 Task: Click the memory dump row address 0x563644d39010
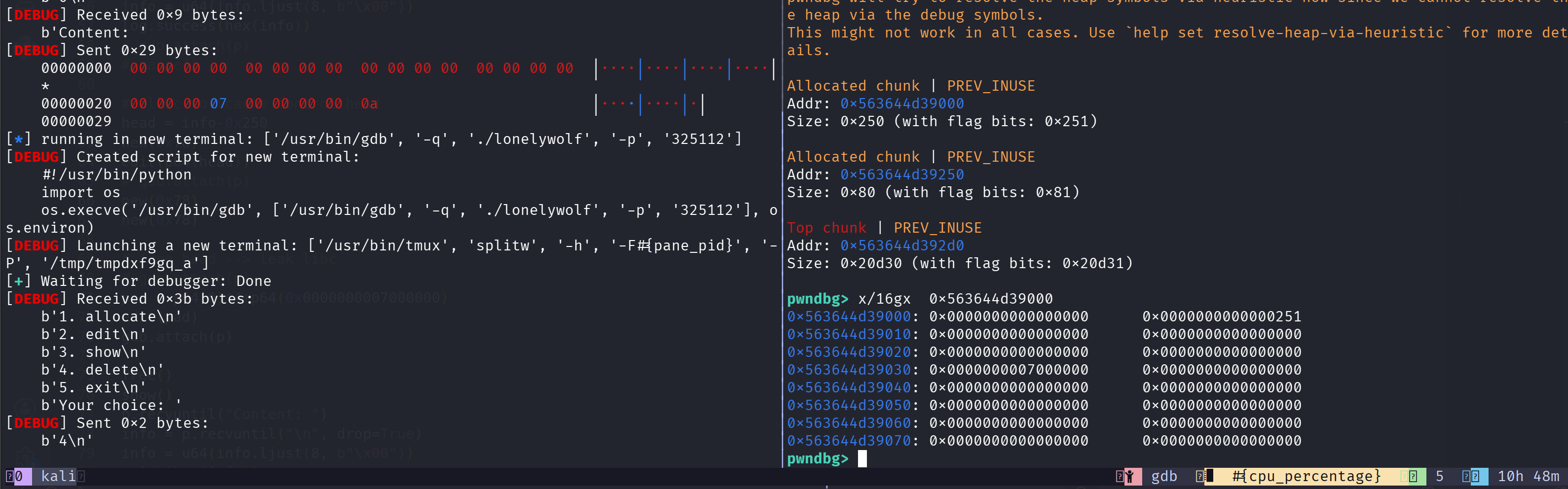pos(849,334)
